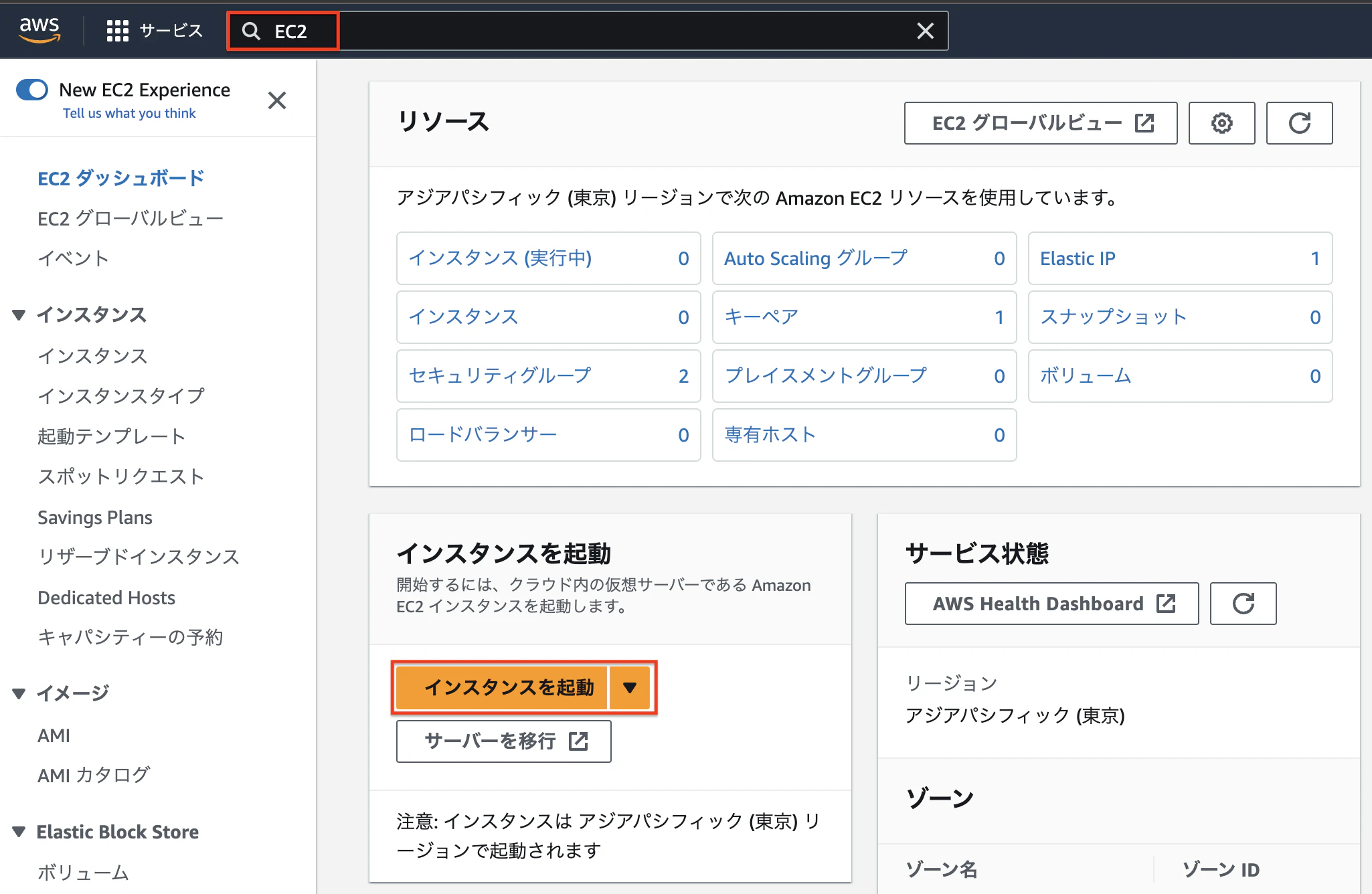
Task: Open インスタンス page in sidebar
Action: (x=92, y=356)
